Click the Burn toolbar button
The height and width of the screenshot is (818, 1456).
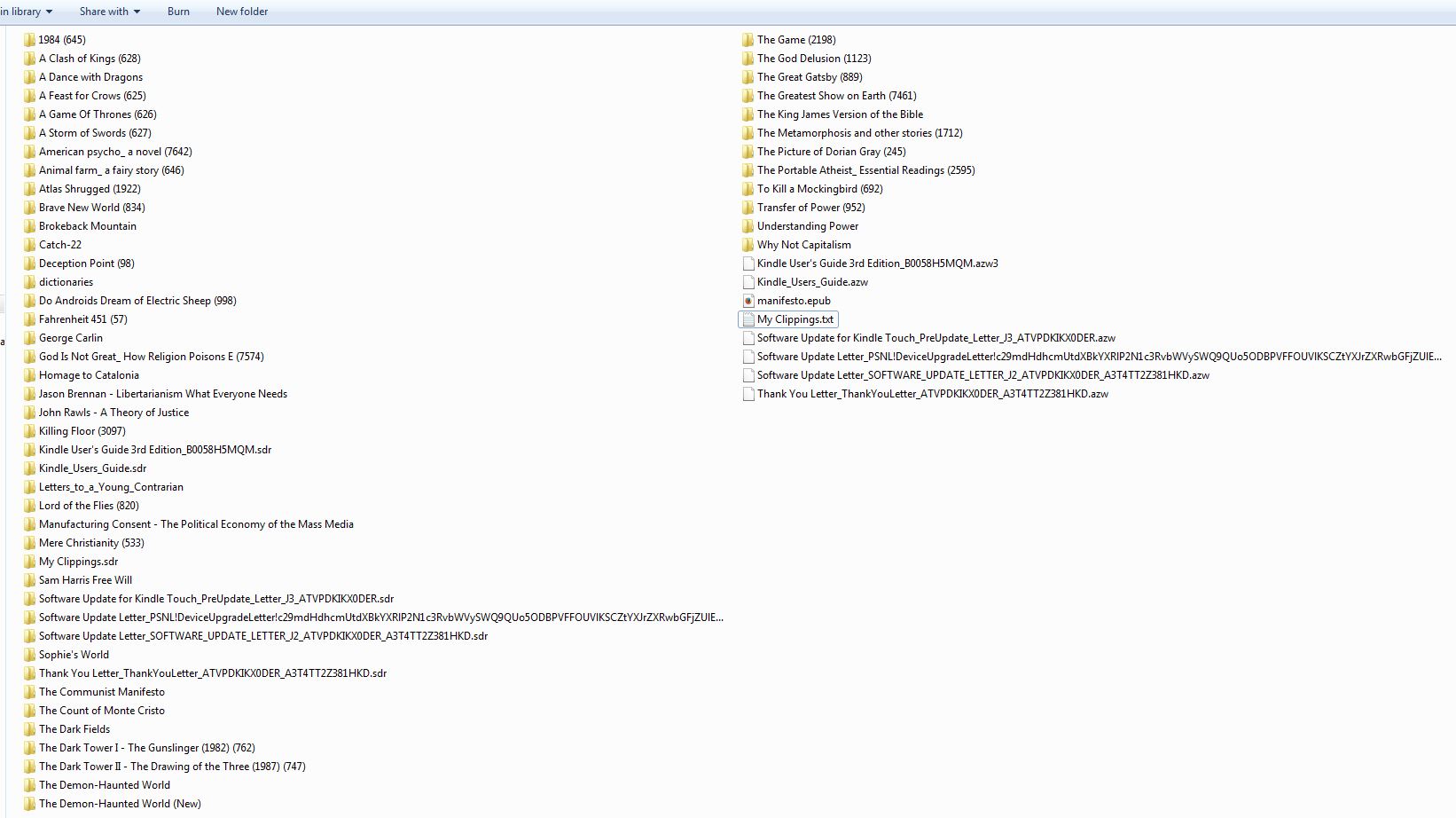point(178,12)
